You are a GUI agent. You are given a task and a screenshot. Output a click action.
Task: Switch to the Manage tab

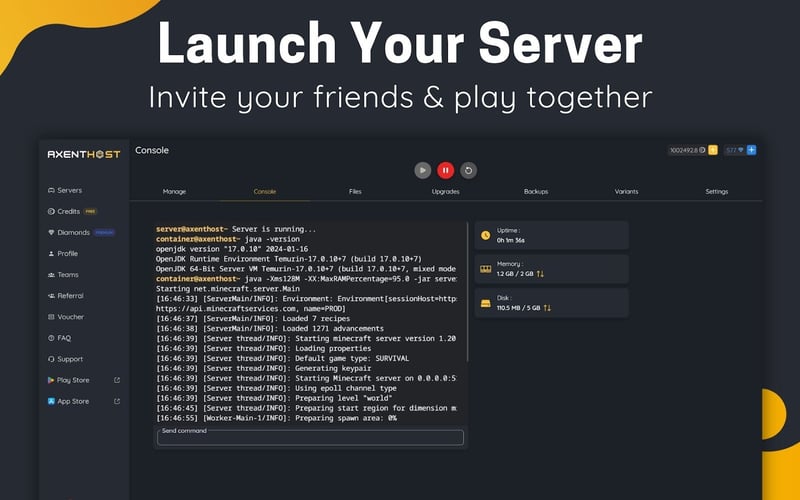[x=174, y=192]
